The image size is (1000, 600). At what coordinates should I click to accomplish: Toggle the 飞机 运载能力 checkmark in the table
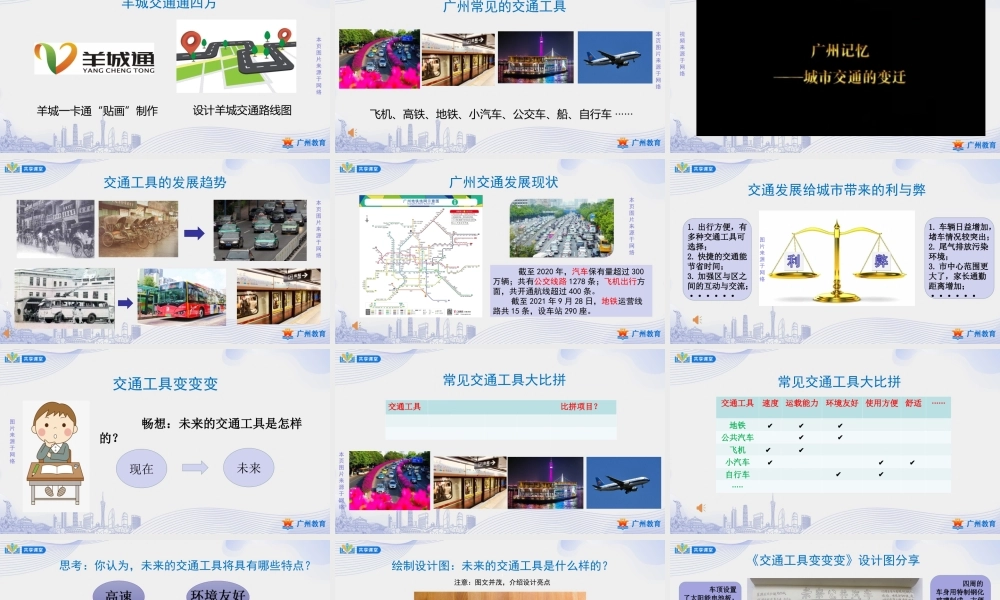801,450
